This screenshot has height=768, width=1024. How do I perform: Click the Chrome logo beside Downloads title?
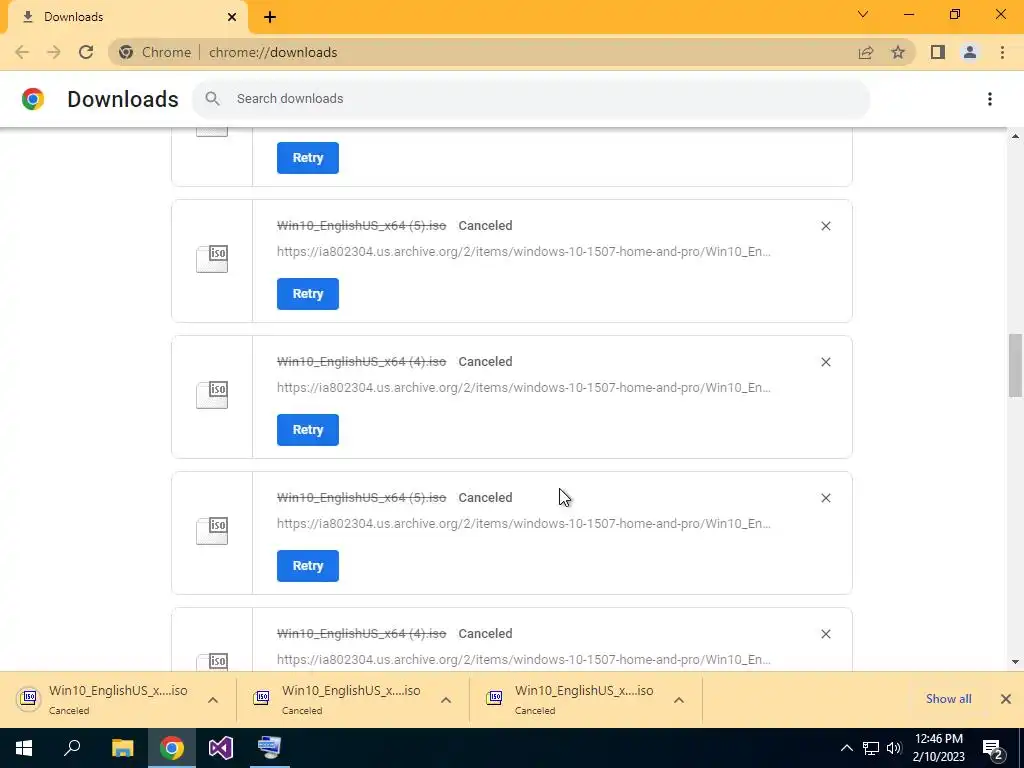tap(33, 99)
